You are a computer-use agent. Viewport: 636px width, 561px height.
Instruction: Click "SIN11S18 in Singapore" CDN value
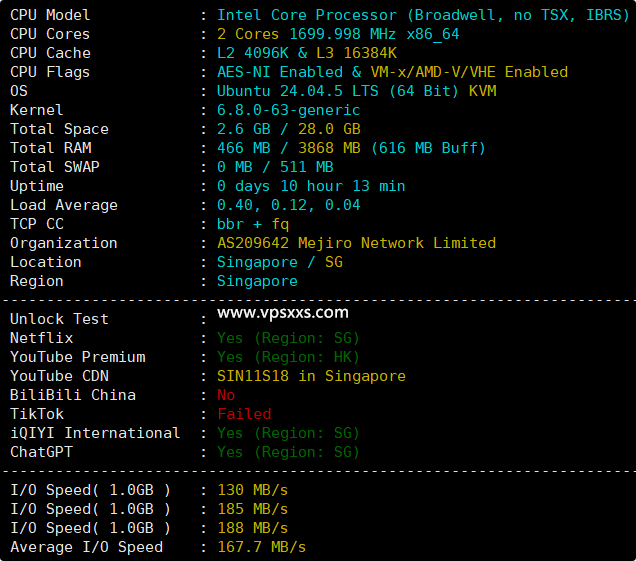[x=311, y=376]
